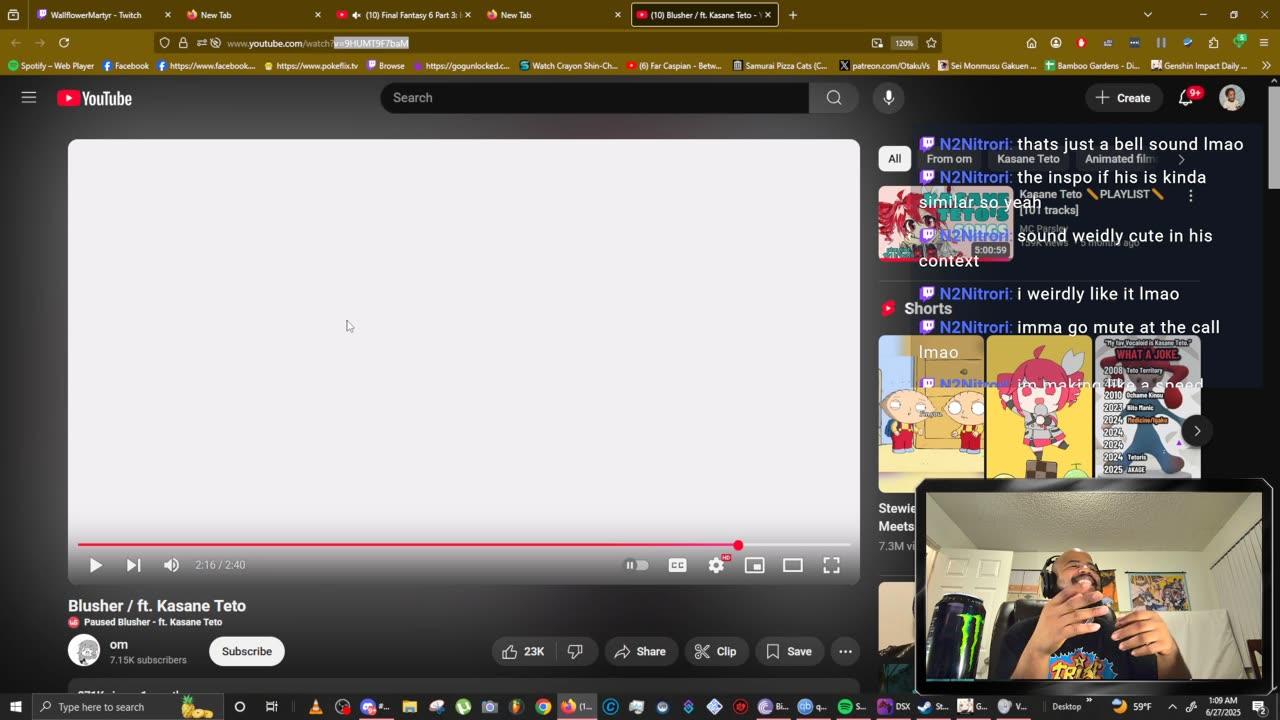Open the Firefox application menu
The image size is (1280, 720).
point(1266,43)
